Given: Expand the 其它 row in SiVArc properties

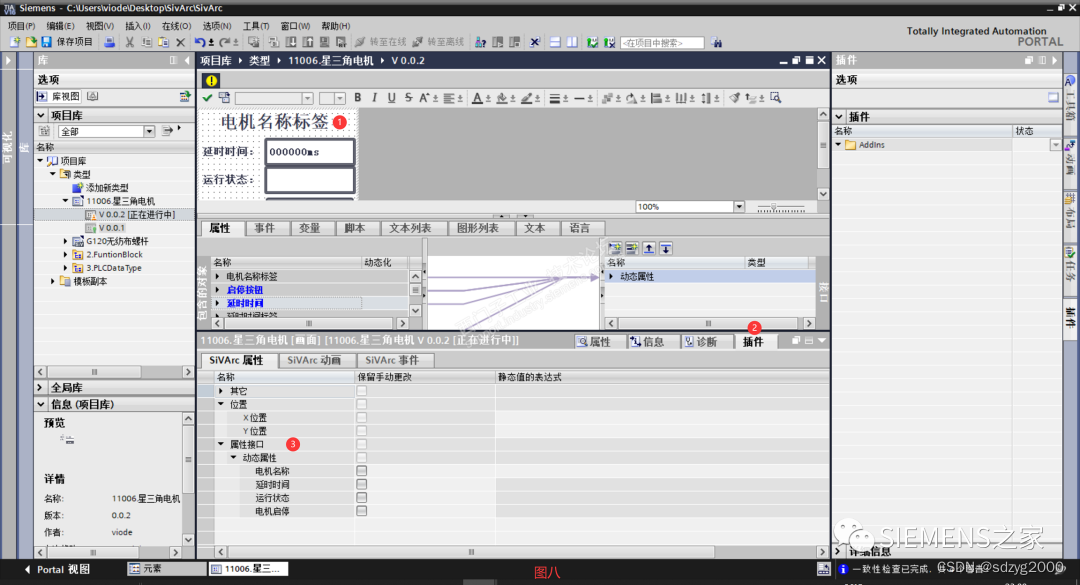Looking at the screenshot, I should (221, 391).
